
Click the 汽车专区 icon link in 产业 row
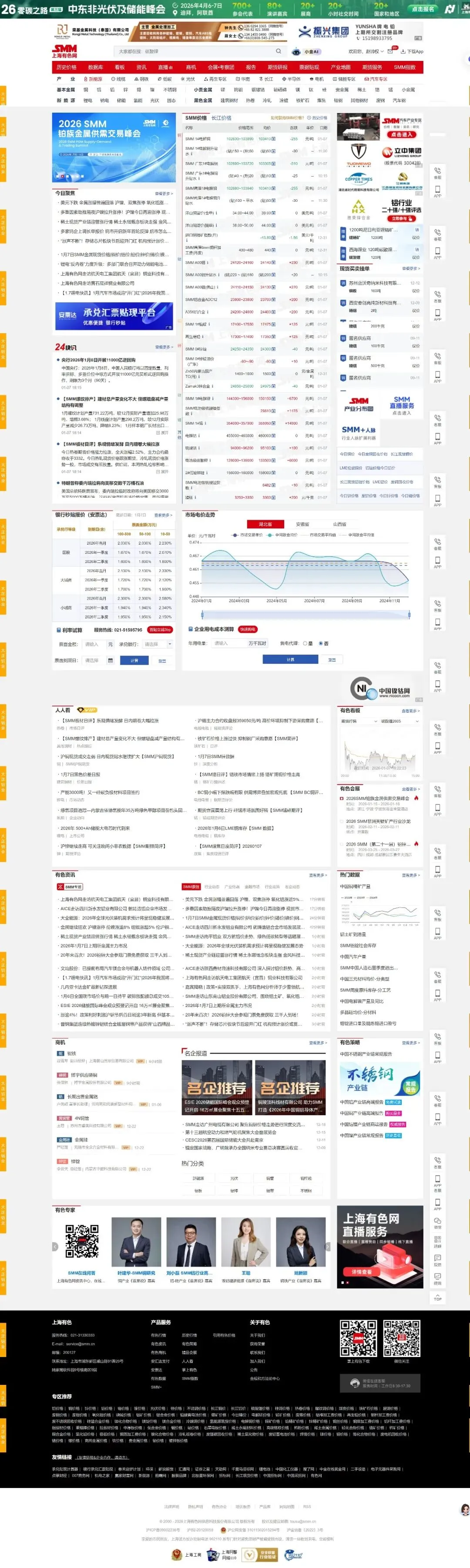(376, 79)
